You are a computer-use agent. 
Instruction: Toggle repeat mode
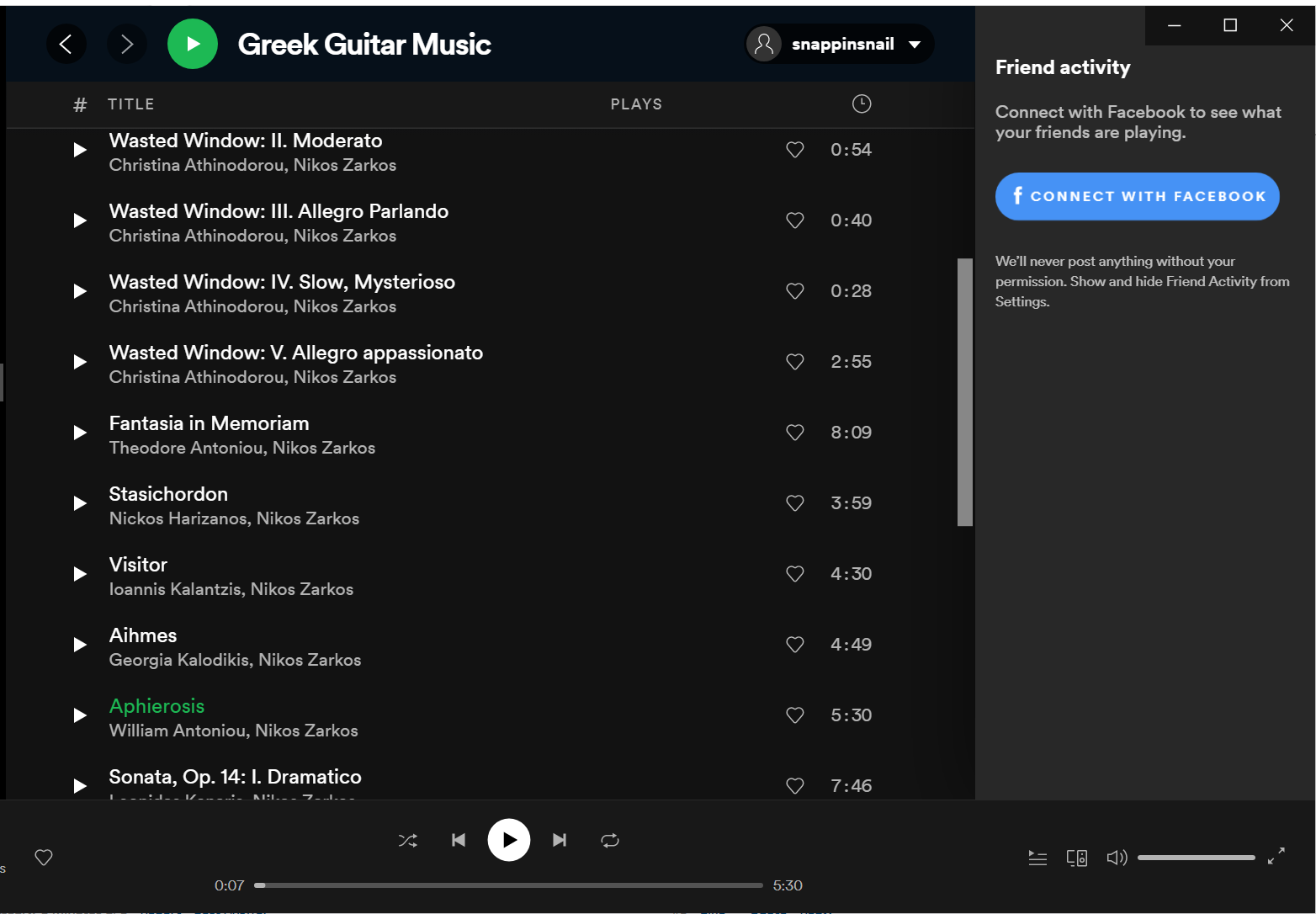(610, 840)
